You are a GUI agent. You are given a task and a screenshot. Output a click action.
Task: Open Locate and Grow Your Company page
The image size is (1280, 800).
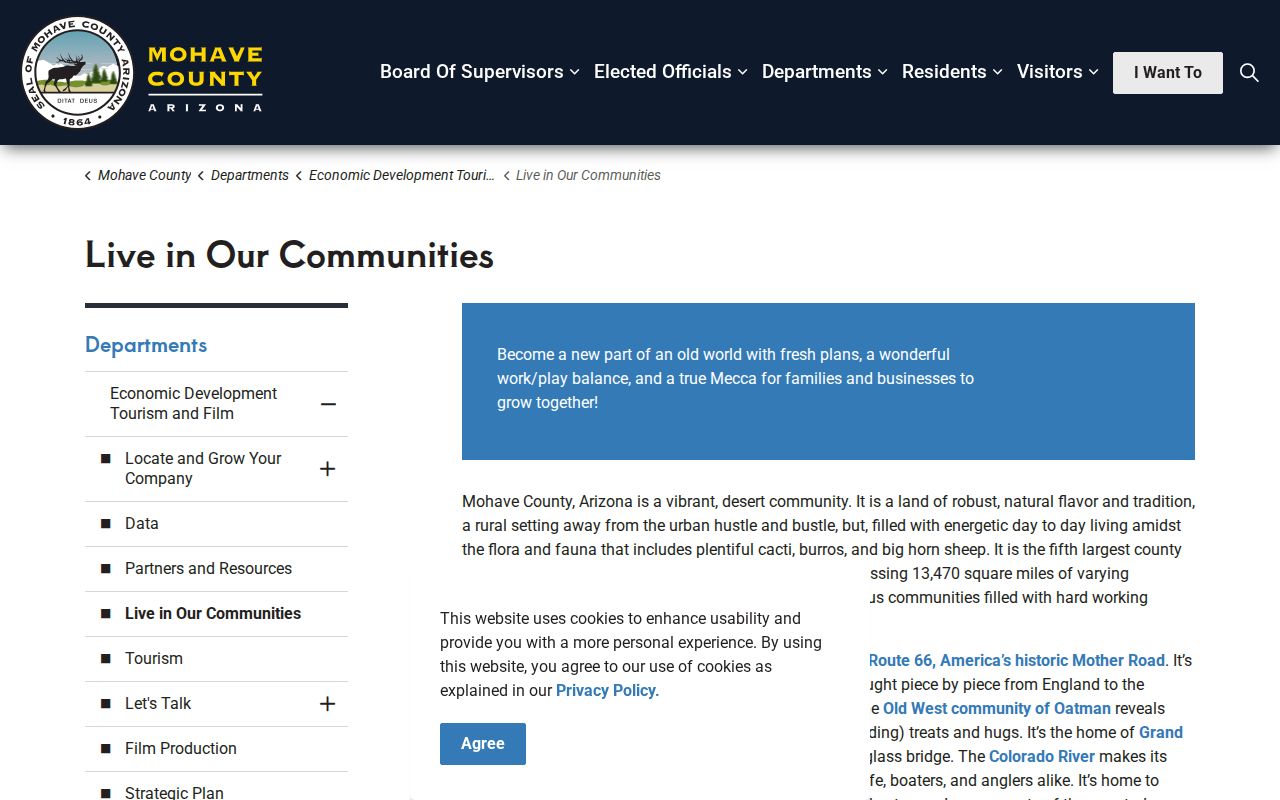coord(203,468)
